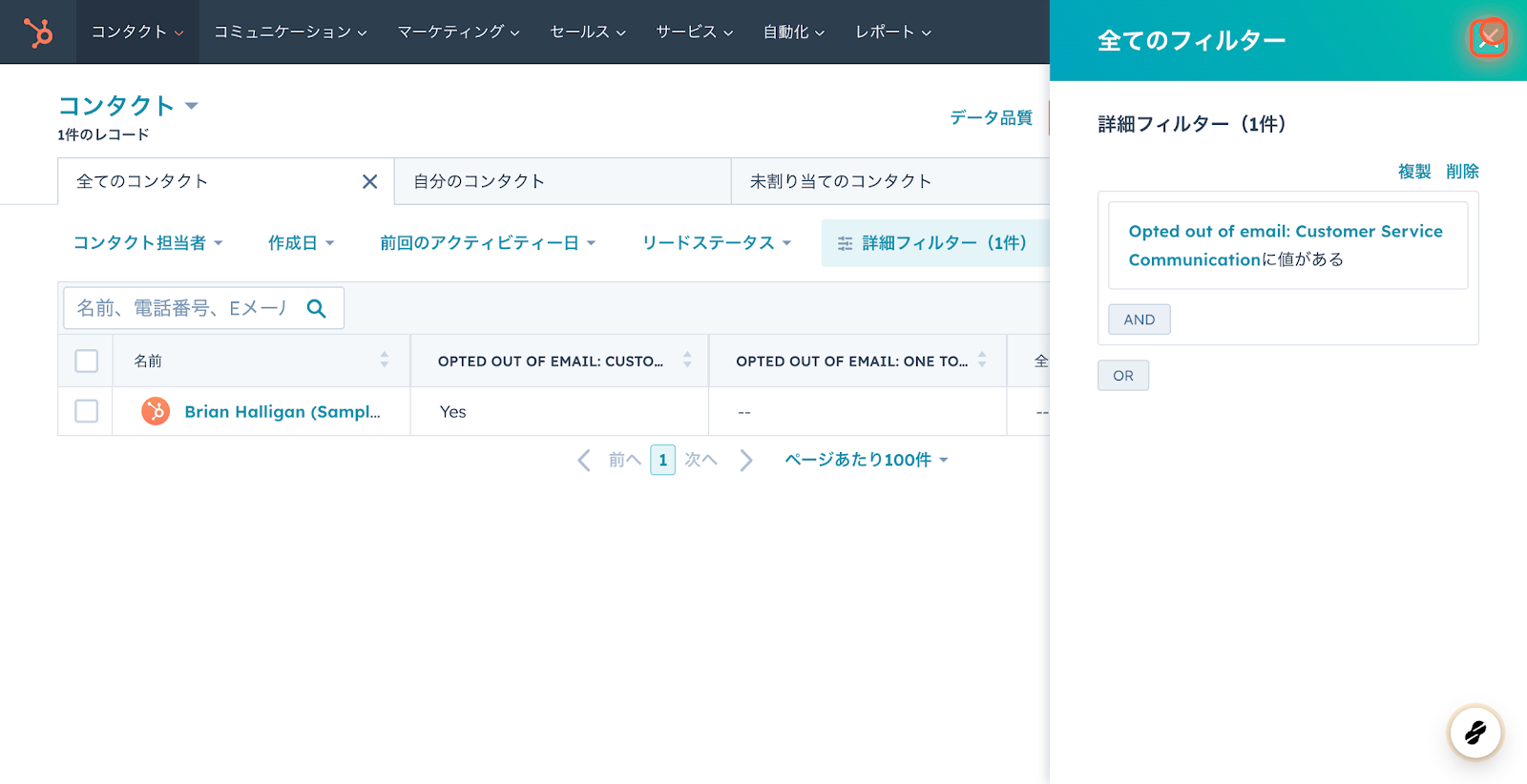Edit the Opted out of email filter
Viewport: 1527px width, 784px height.
pyautogui.click(x=1287, y=245)
